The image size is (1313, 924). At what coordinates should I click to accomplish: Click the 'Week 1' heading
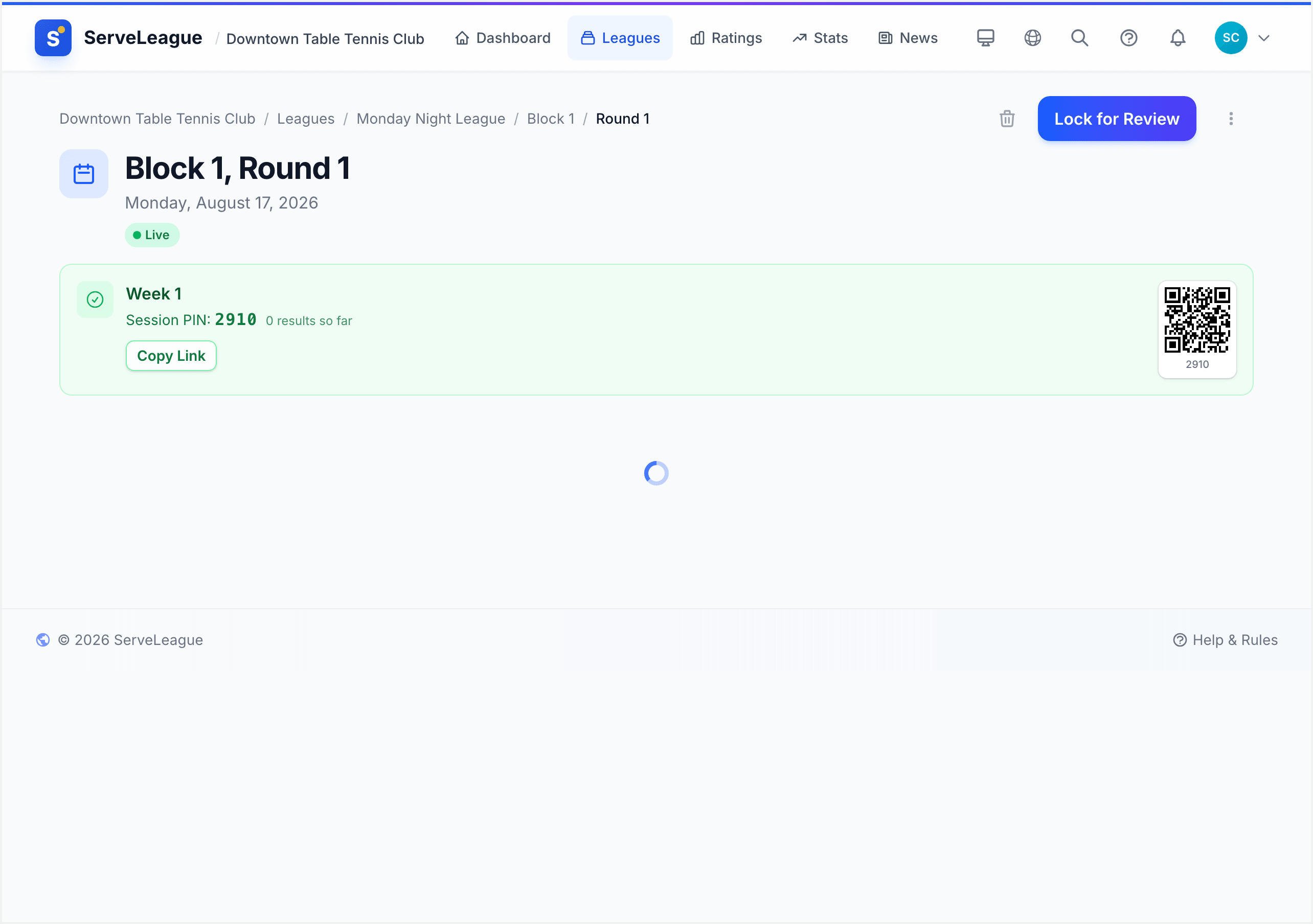(154, 294)
